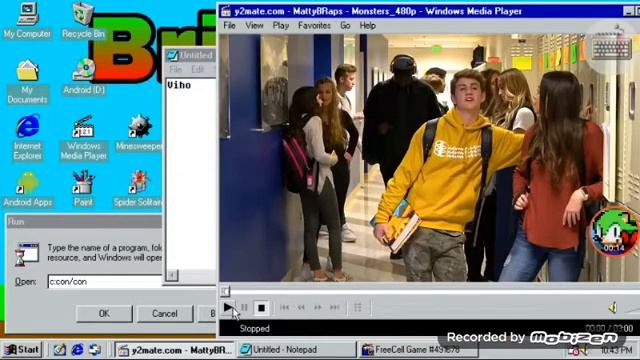The width and height of the screenshot is (640, 360).
Task: Click the Play button in Media Player
Action: (x=228, y=307)
